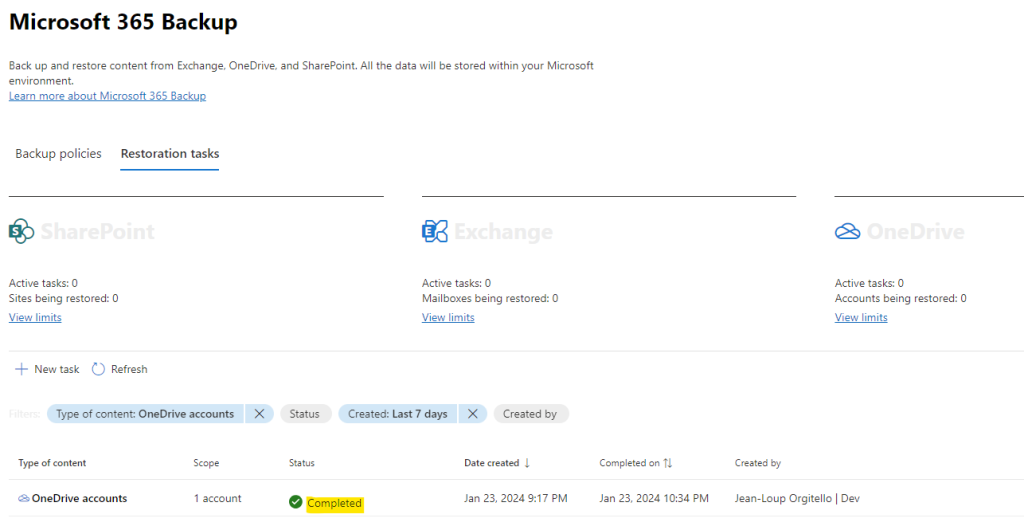The height and width of the screenshot is (526, 1024).
Task: Click the green Completed checkmark icon
Action: tap(295, 502)
